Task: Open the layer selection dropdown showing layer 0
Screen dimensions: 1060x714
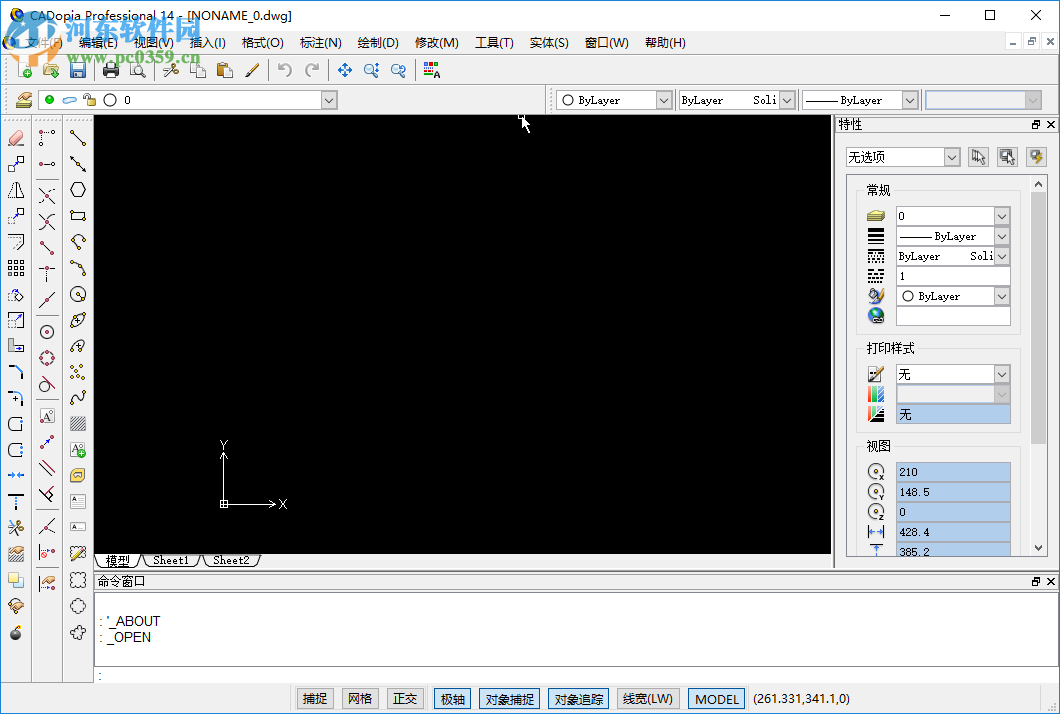Action: [328, 100]
